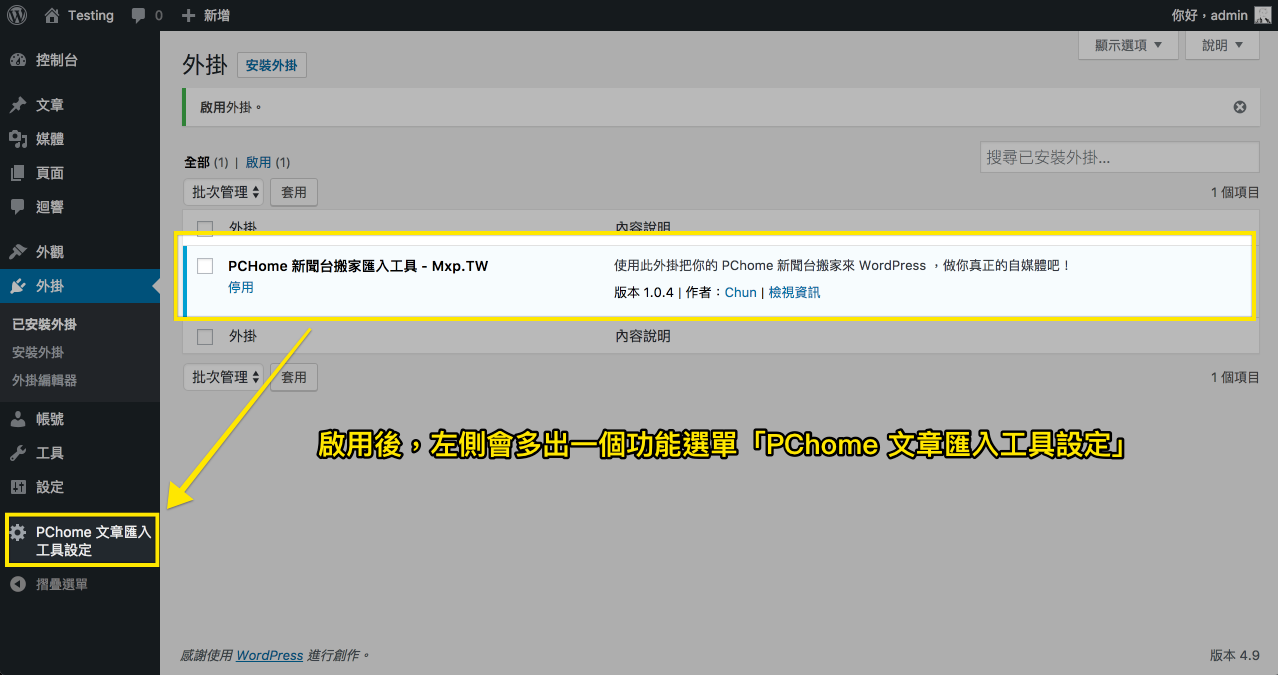Screen dimensions: 1278x675
Task: Click the plugin name PCHome 新聞台搬家匯入工具 - Mxp.TW
Action: pyautogui.click(x=358, y=266)
